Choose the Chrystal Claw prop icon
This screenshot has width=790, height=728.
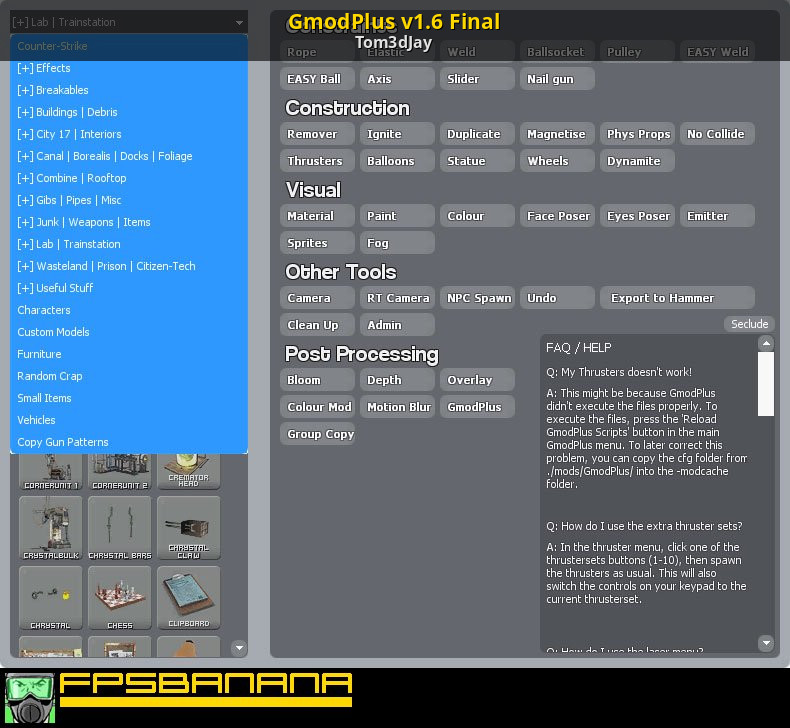pyautogui.click(x=189, y=528)
